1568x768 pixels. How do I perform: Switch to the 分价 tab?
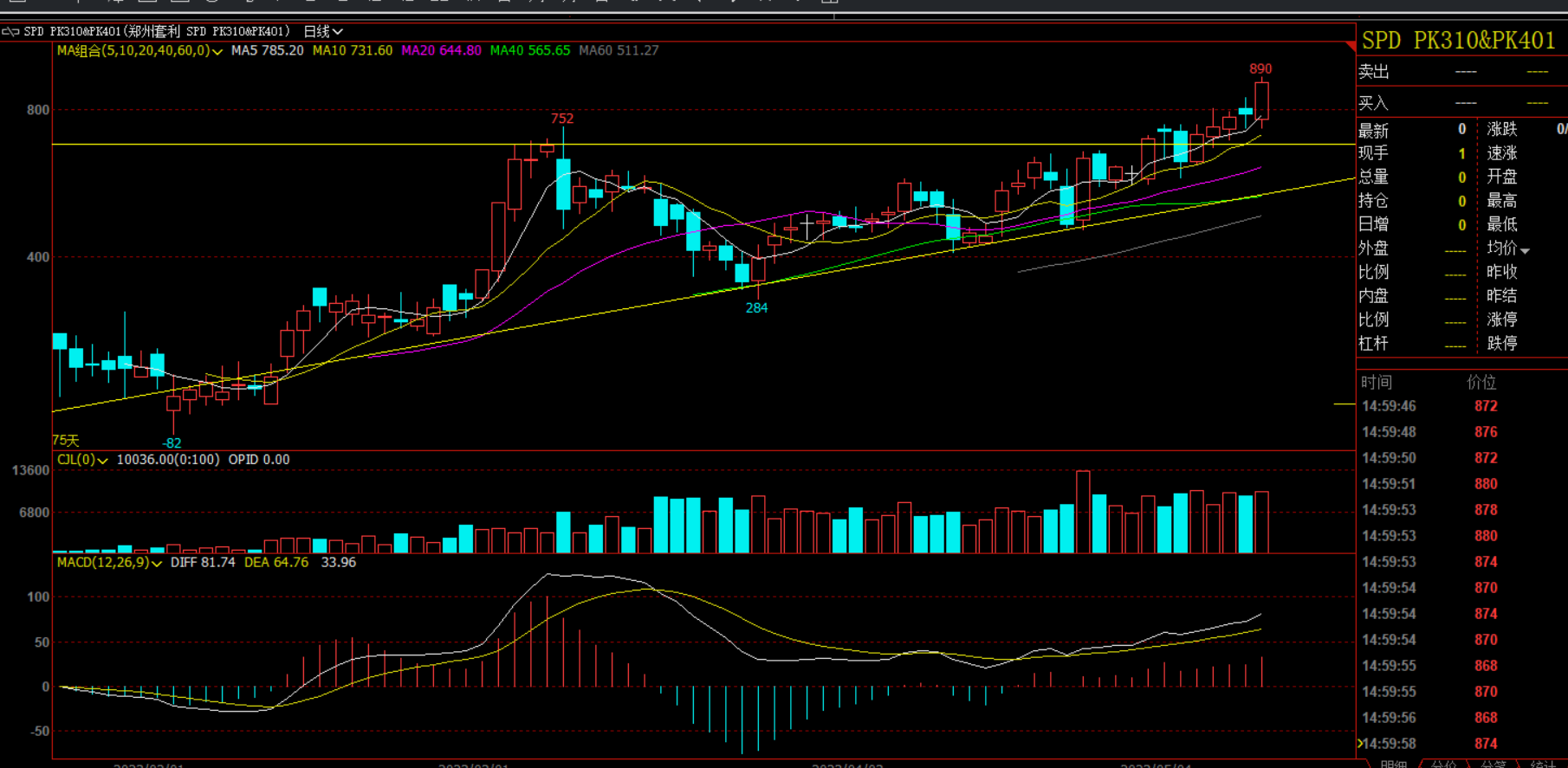[1443, 763]
